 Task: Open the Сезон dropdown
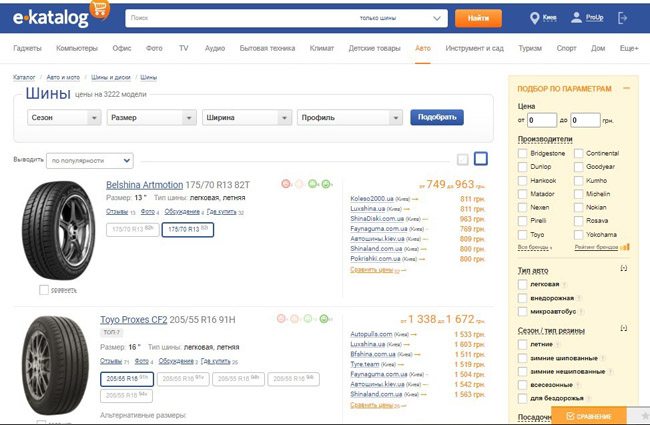point(64,118)
